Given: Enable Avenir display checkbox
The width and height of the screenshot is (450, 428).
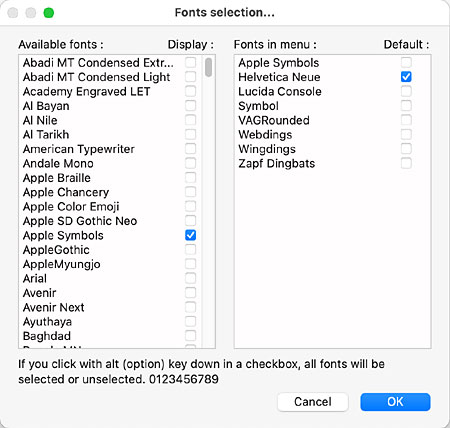Looking at the screenshot, I should [x=190, y=293].
